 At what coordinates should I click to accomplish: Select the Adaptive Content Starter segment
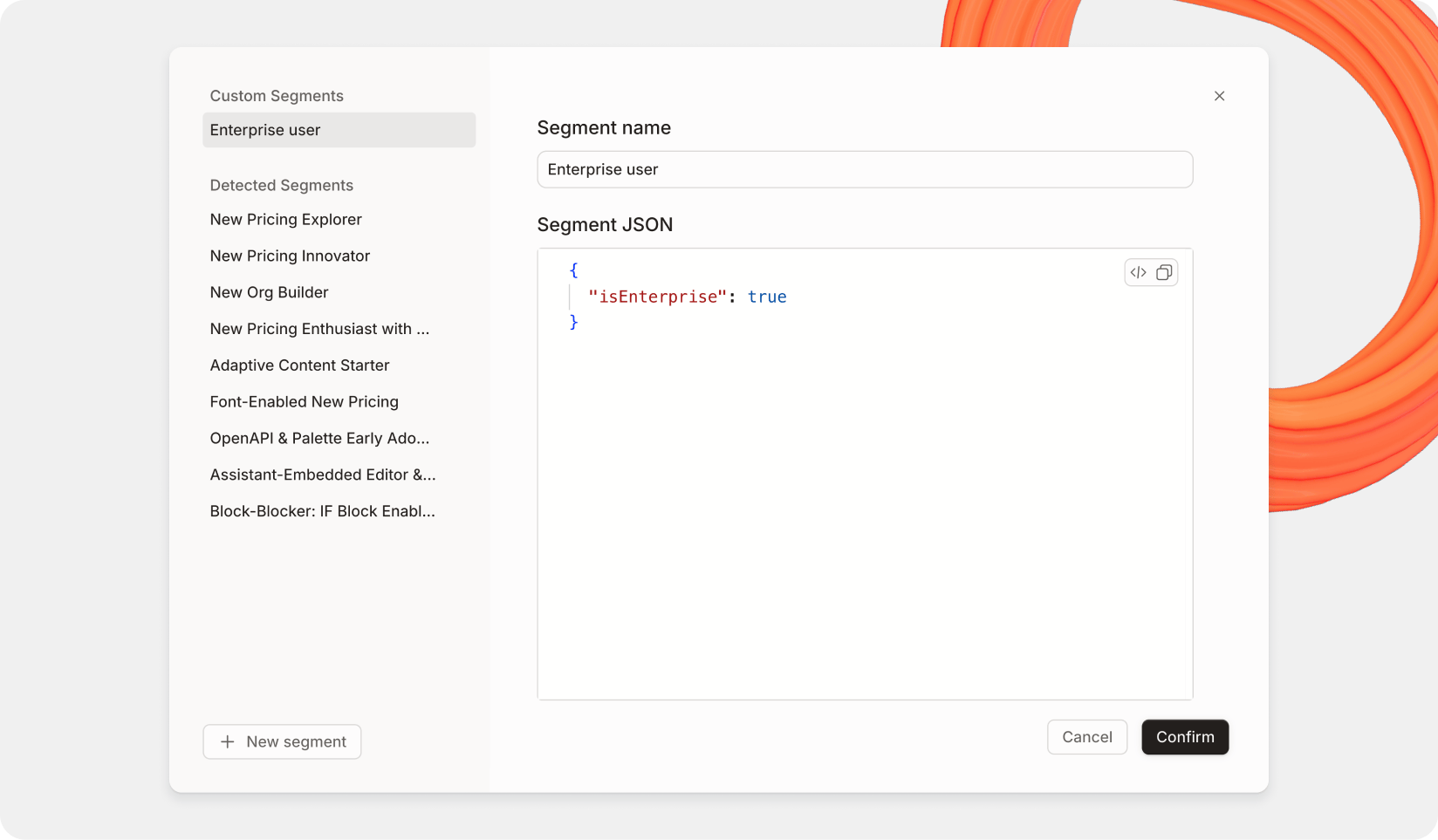click(299, 365)
